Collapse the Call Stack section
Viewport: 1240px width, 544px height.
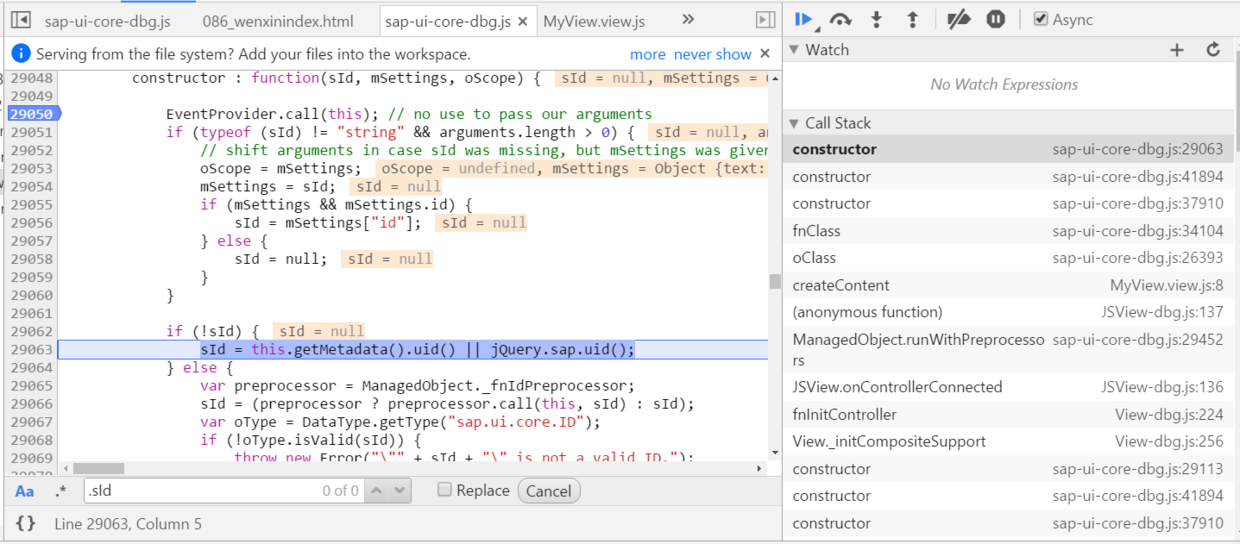tap(794, 123)
